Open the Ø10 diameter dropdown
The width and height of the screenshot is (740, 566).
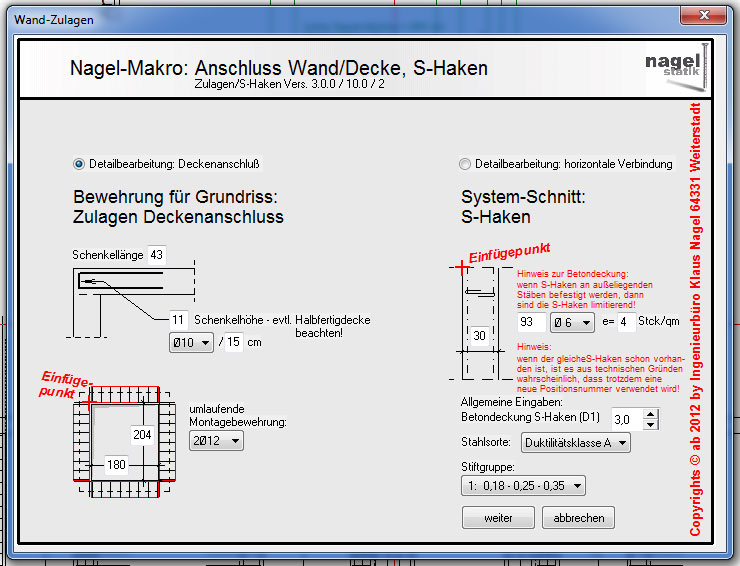pos(191,343)
